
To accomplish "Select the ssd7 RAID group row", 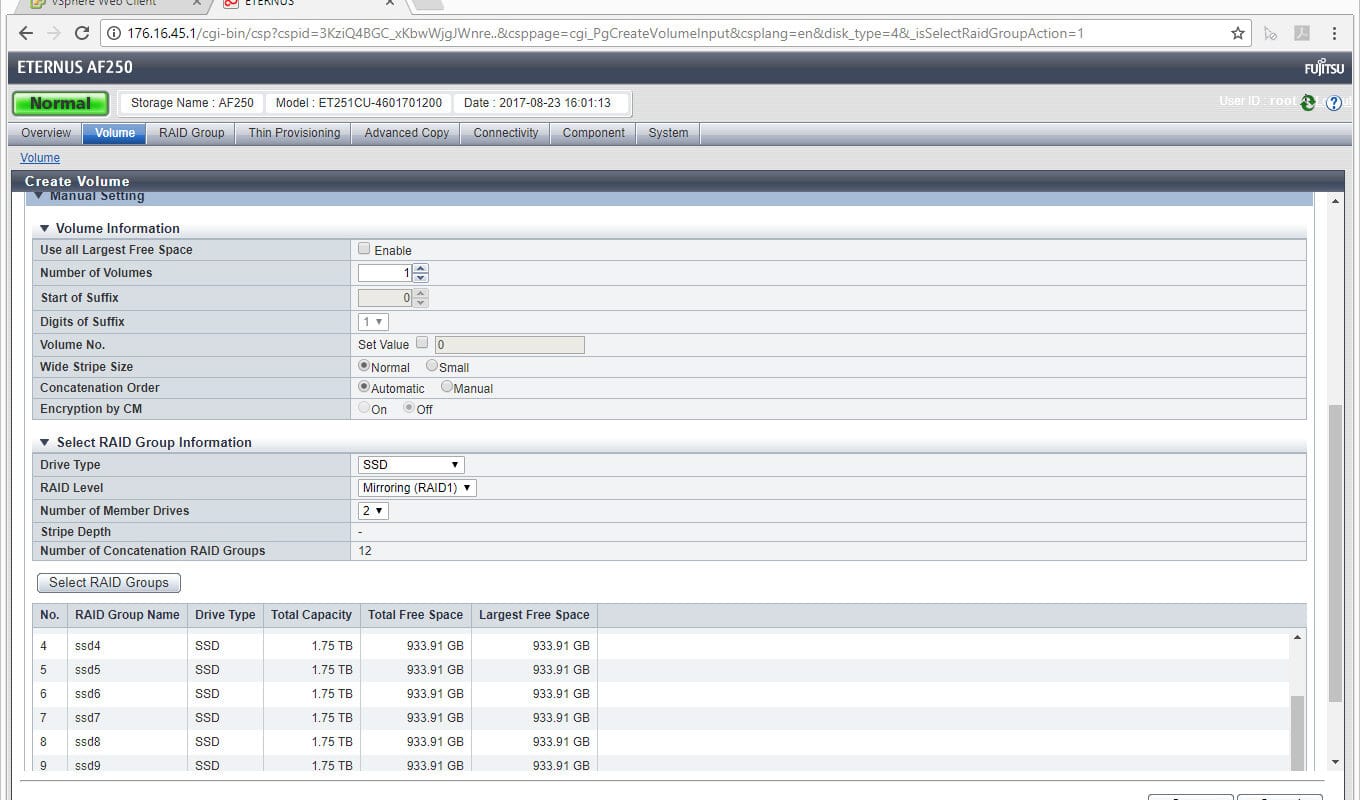I will [x=660, y=718].
